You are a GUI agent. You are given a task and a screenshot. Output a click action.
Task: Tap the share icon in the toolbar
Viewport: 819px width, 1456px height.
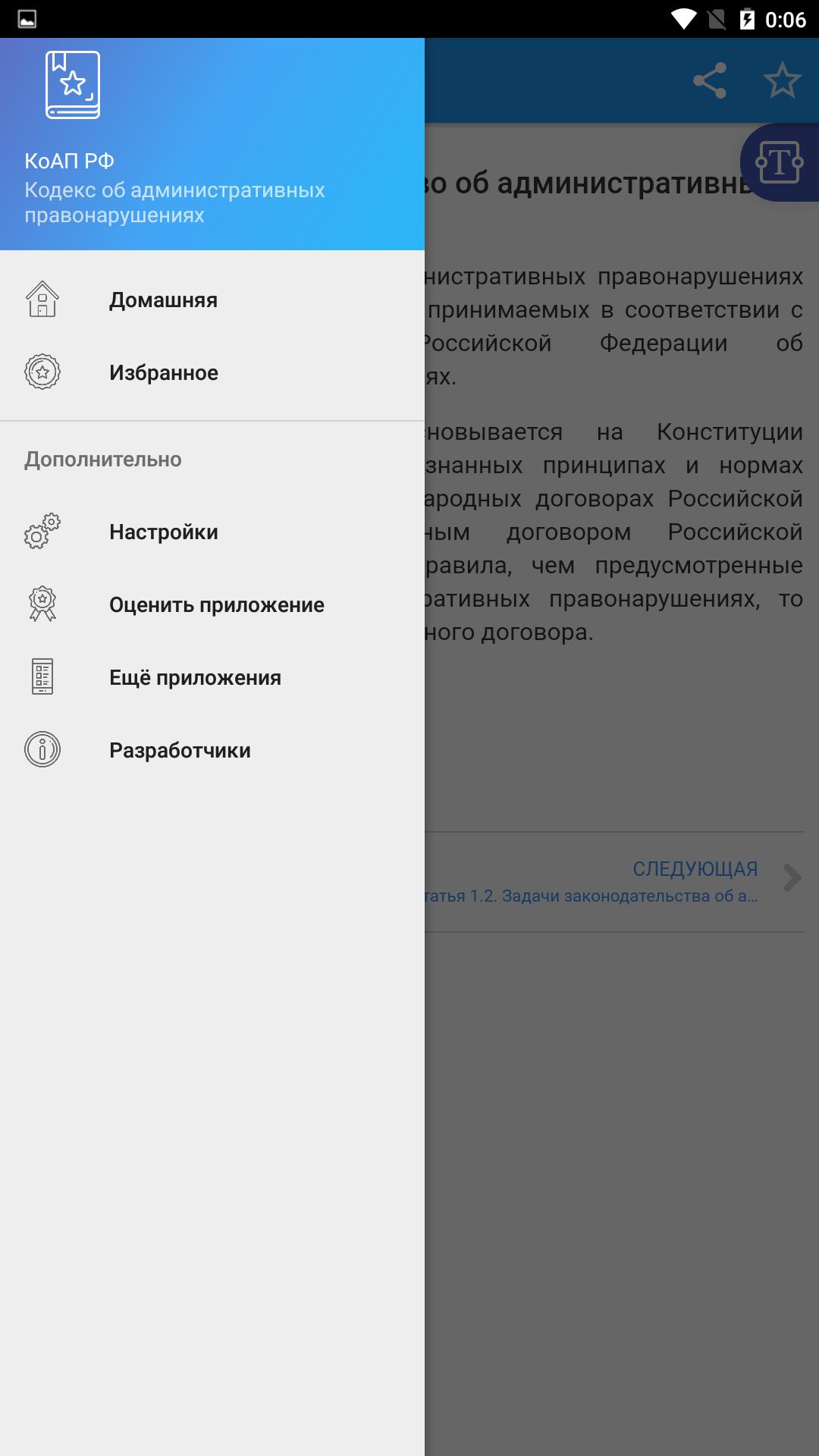click(x=710, y=80)
